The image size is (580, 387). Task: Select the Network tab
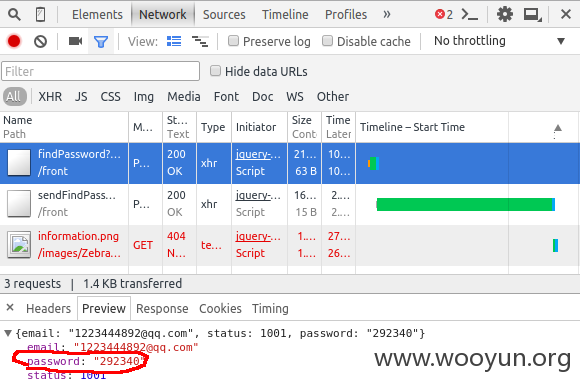click(163, 14)
